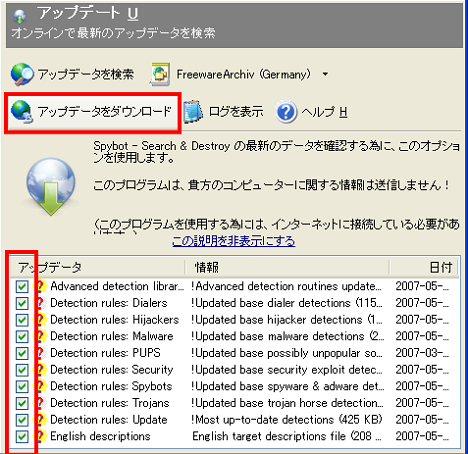
Task: Open ヘルプ H help button
Action: tap(324, 112)
